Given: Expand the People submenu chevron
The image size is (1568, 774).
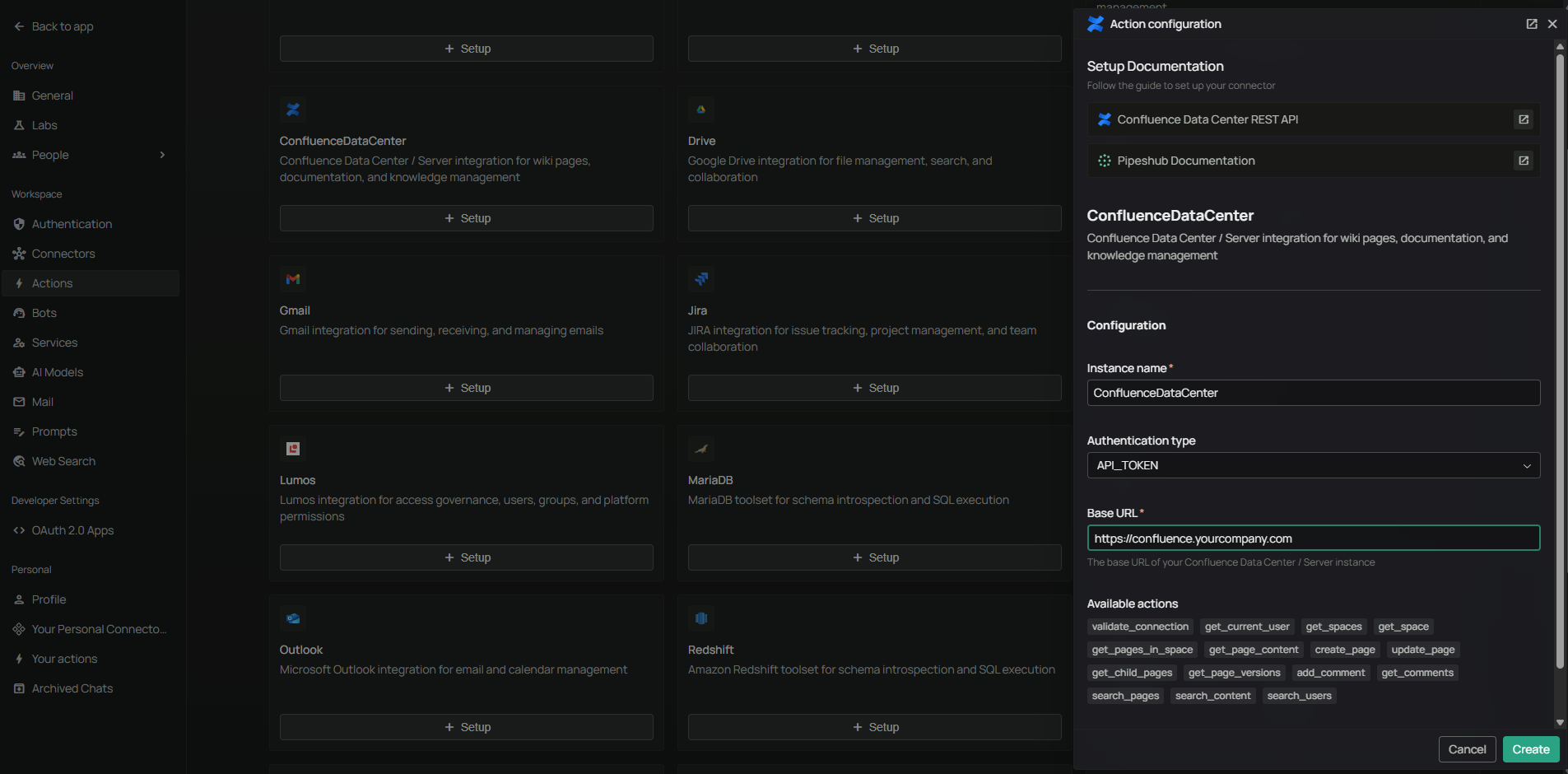Looking at the screenshot, I should (162, 155).
